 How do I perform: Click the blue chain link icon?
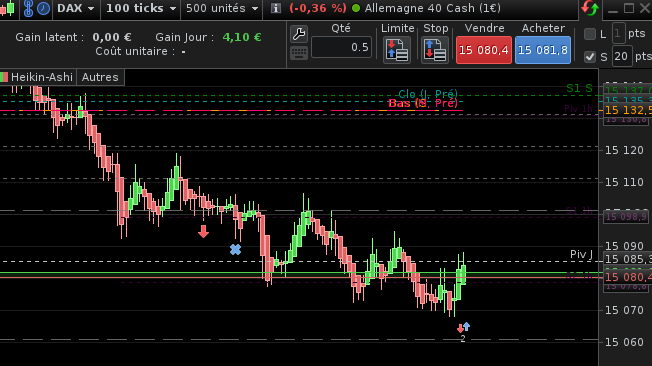point(28,8)
